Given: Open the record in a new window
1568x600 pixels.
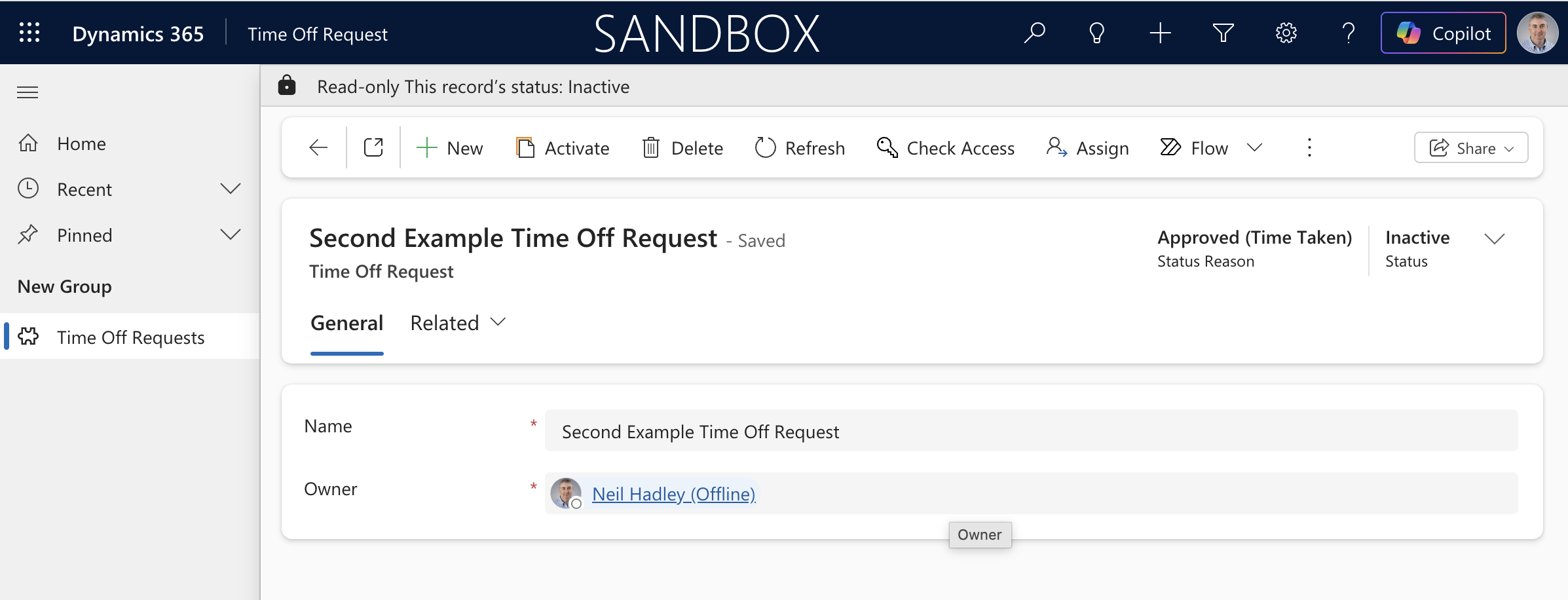Looking at the screenshot, I should coord(373,147).
